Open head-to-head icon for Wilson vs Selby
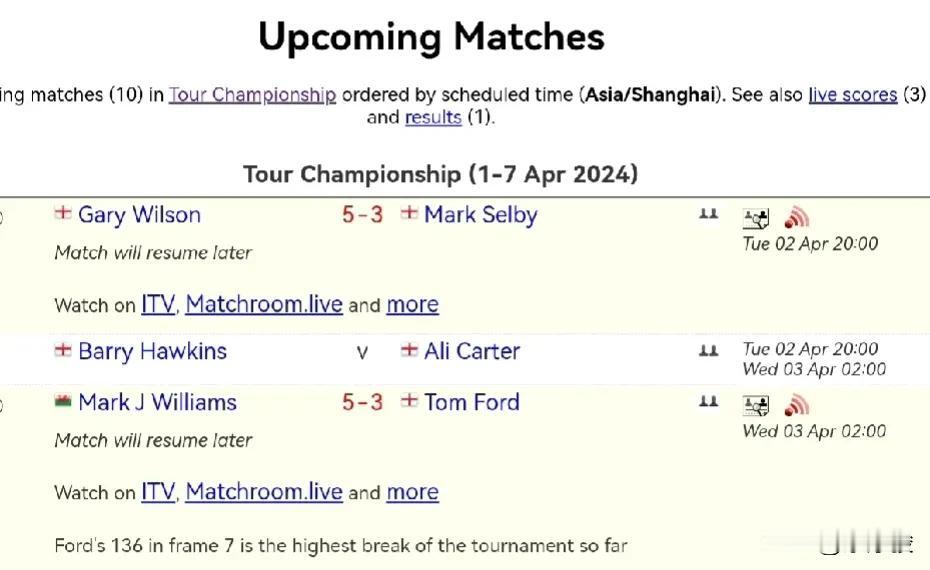Image resolution: width=930 pixels, height=570 pixels. pos(708,214)
